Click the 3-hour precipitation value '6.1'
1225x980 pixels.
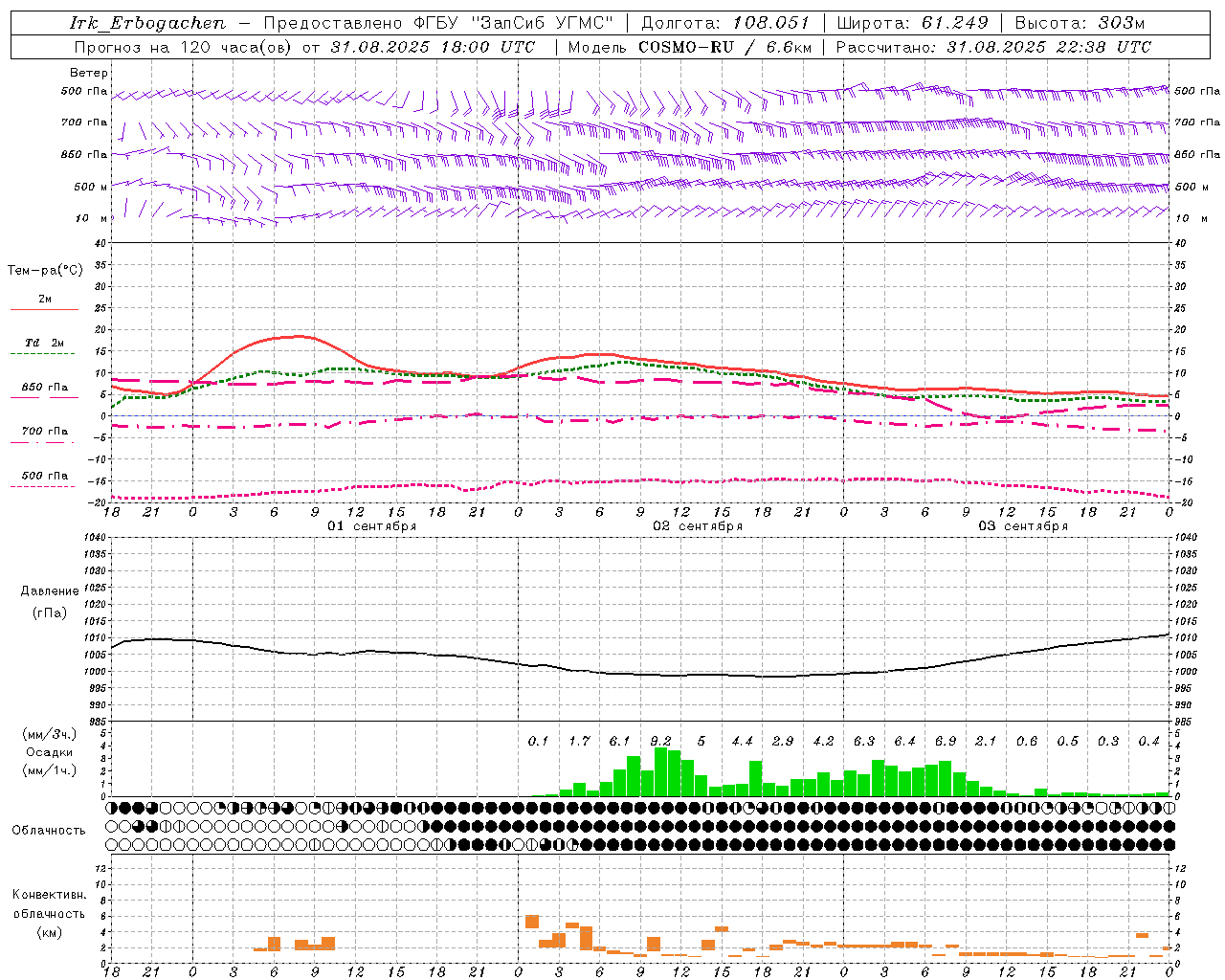pos(619,741)
